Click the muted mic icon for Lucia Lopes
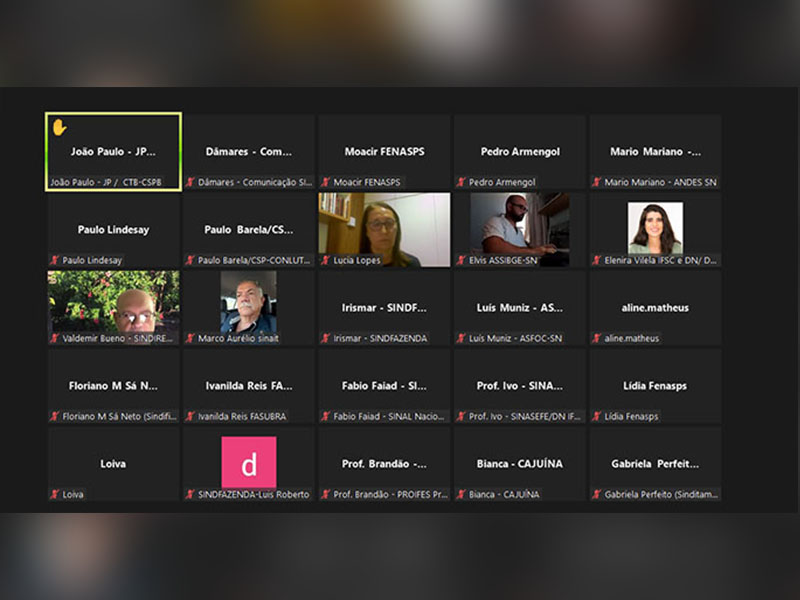The width and height of the screenshot is (800, 600). pos(325,261)
